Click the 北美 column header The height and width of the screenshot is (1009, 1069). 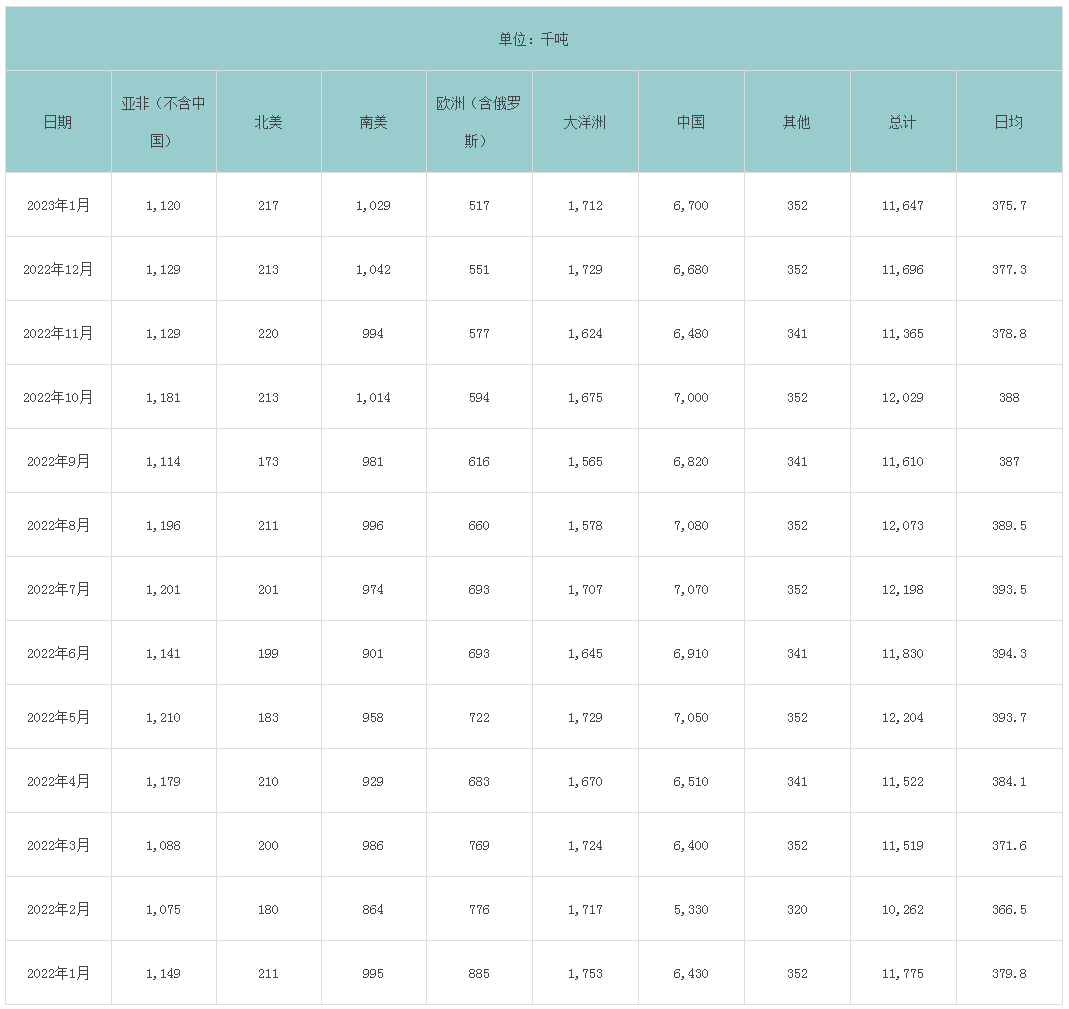click(x=268, y=122)
